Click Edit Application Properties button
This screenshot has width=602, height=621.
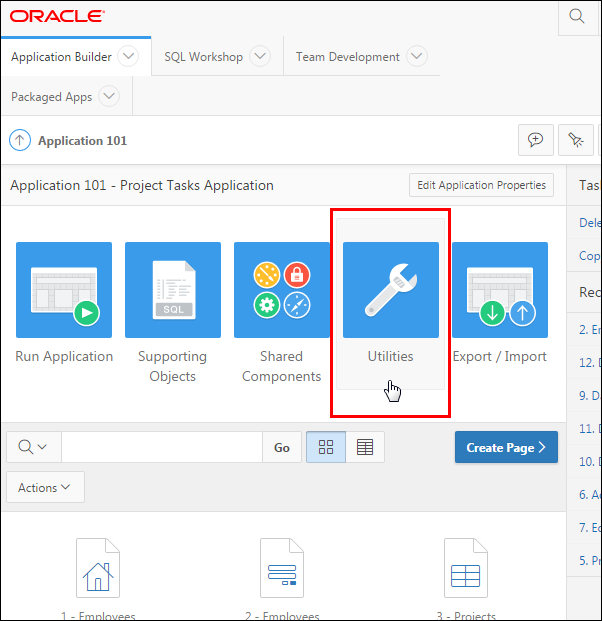click(x=481, y=185)
